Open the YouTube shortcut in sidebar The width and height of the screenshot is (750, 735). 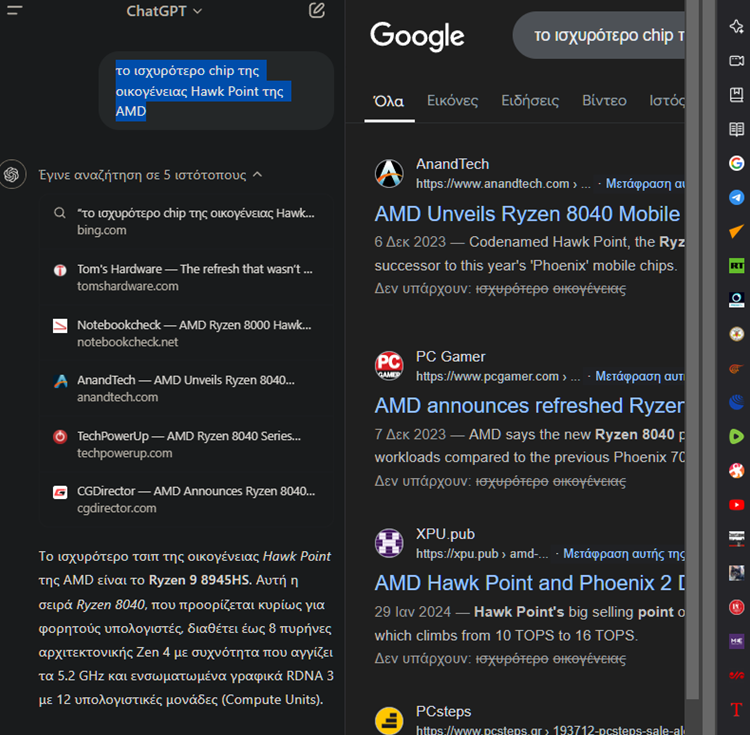(x=736, y=505)
